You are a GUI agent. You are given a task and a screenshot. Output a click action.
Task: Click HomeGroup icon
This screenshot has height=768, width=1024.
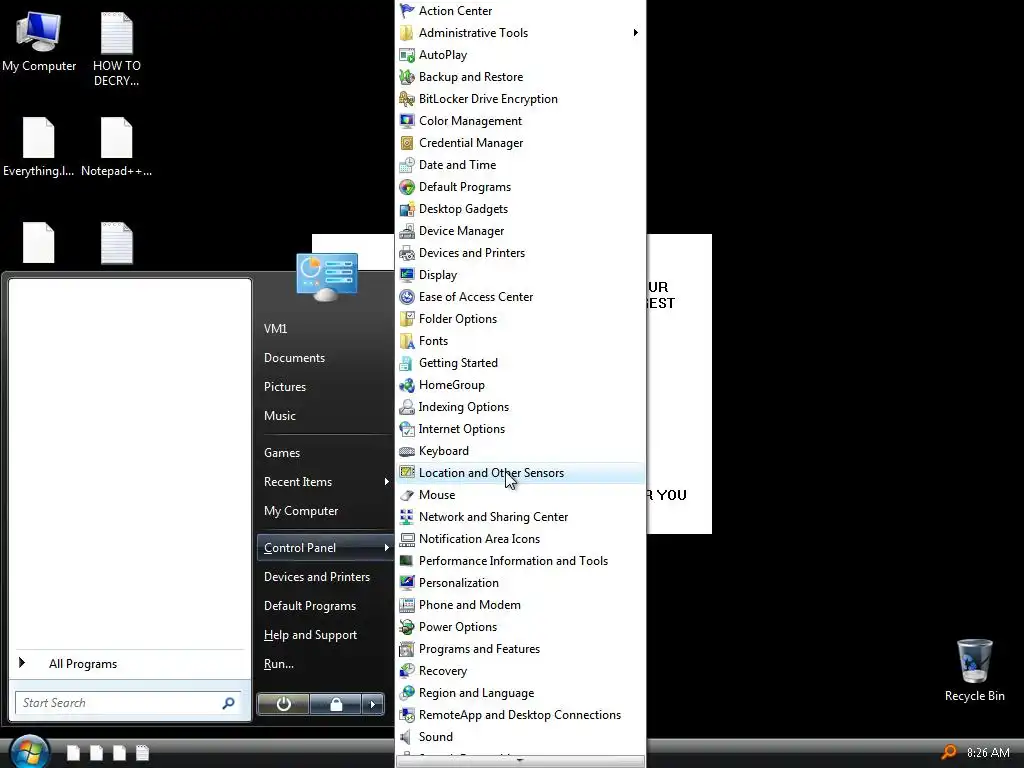click(x=407, y=385)
